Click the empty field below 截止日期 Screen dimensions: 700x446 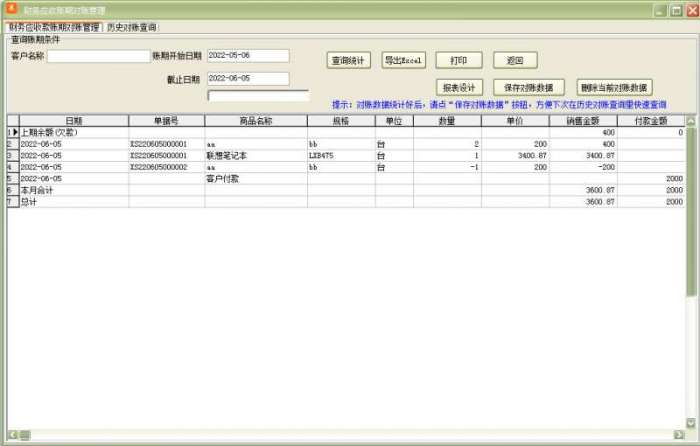click(258, 96)
